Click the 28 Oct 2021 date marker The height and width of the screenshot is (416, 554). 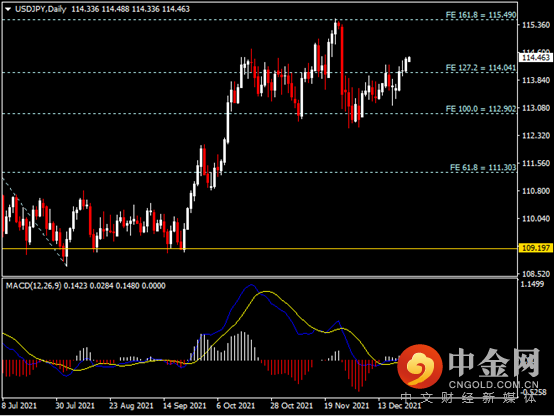coord(291,405)
